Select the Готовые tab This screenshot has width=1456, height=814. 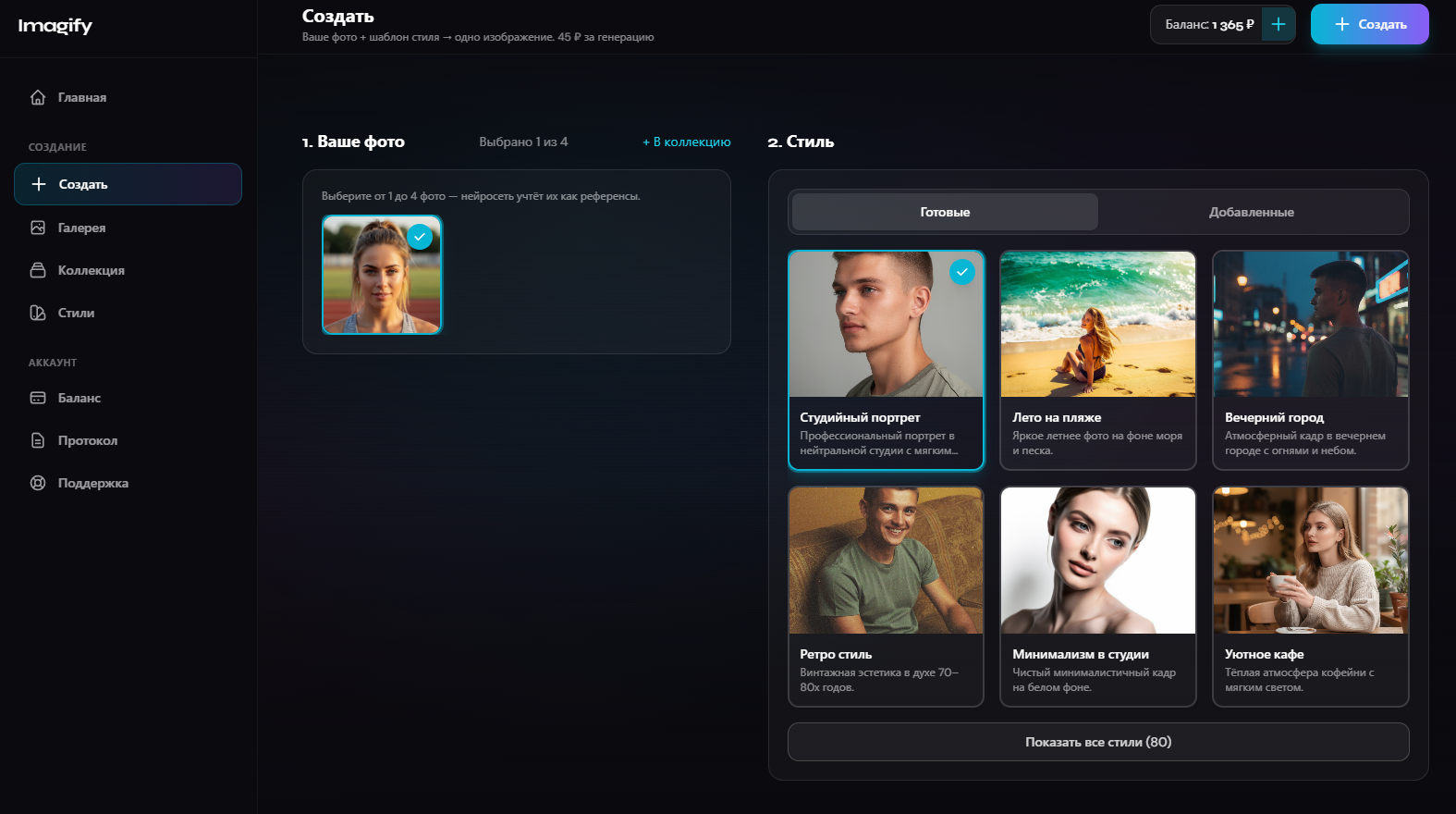coord(945,212)
